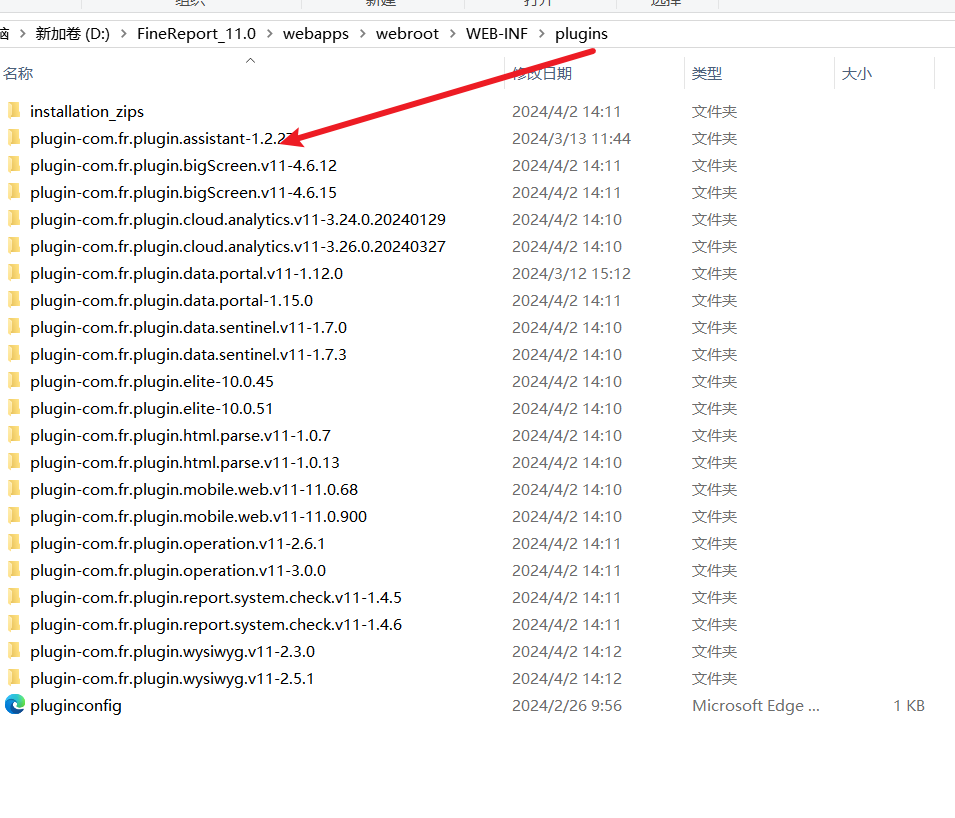Screen dimensions: 955x818
Task: Open webroot breadcrumb segment
Action: point(407,33)
